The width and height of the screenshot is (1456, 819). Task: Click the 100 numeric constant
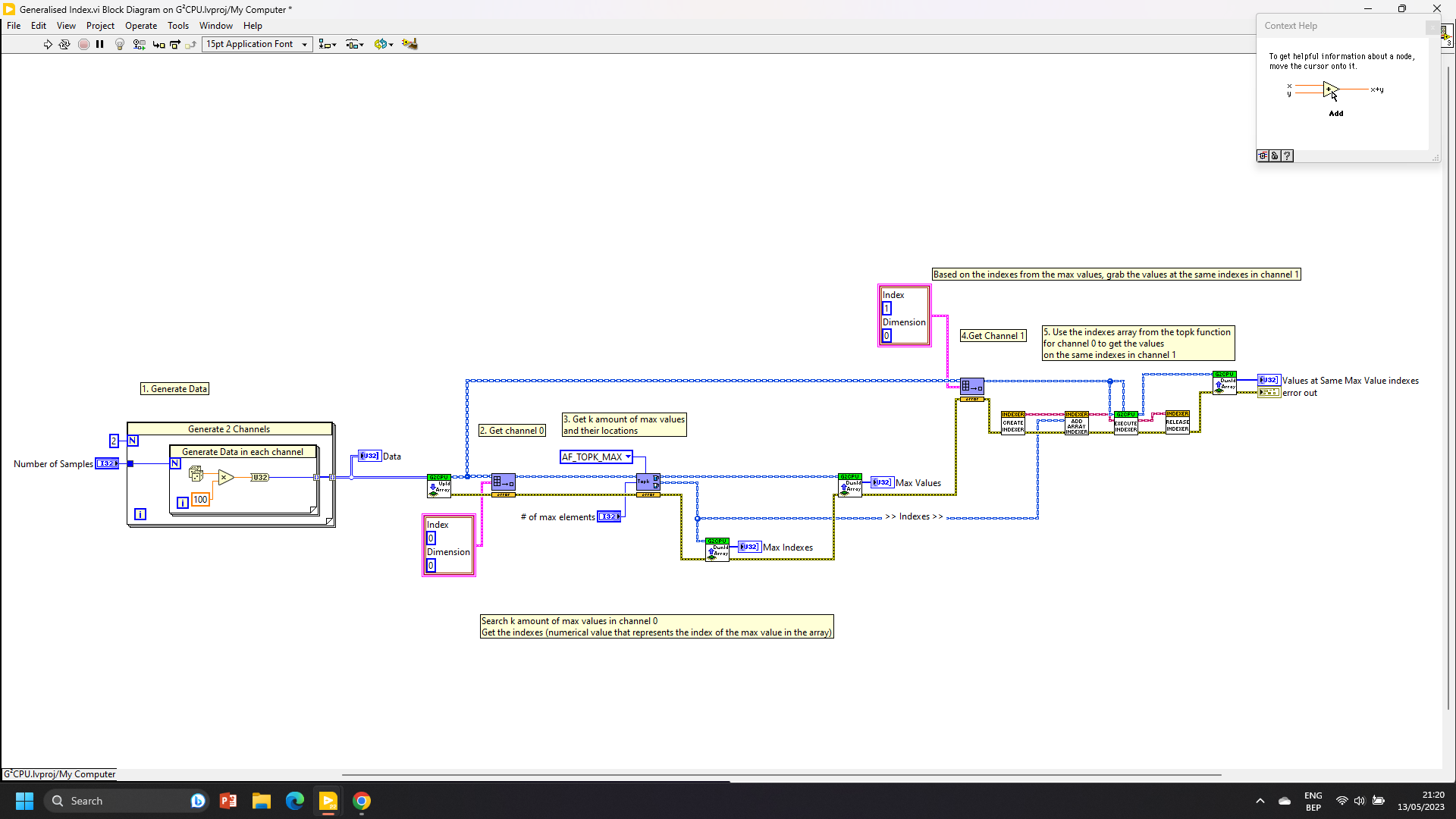200,500
